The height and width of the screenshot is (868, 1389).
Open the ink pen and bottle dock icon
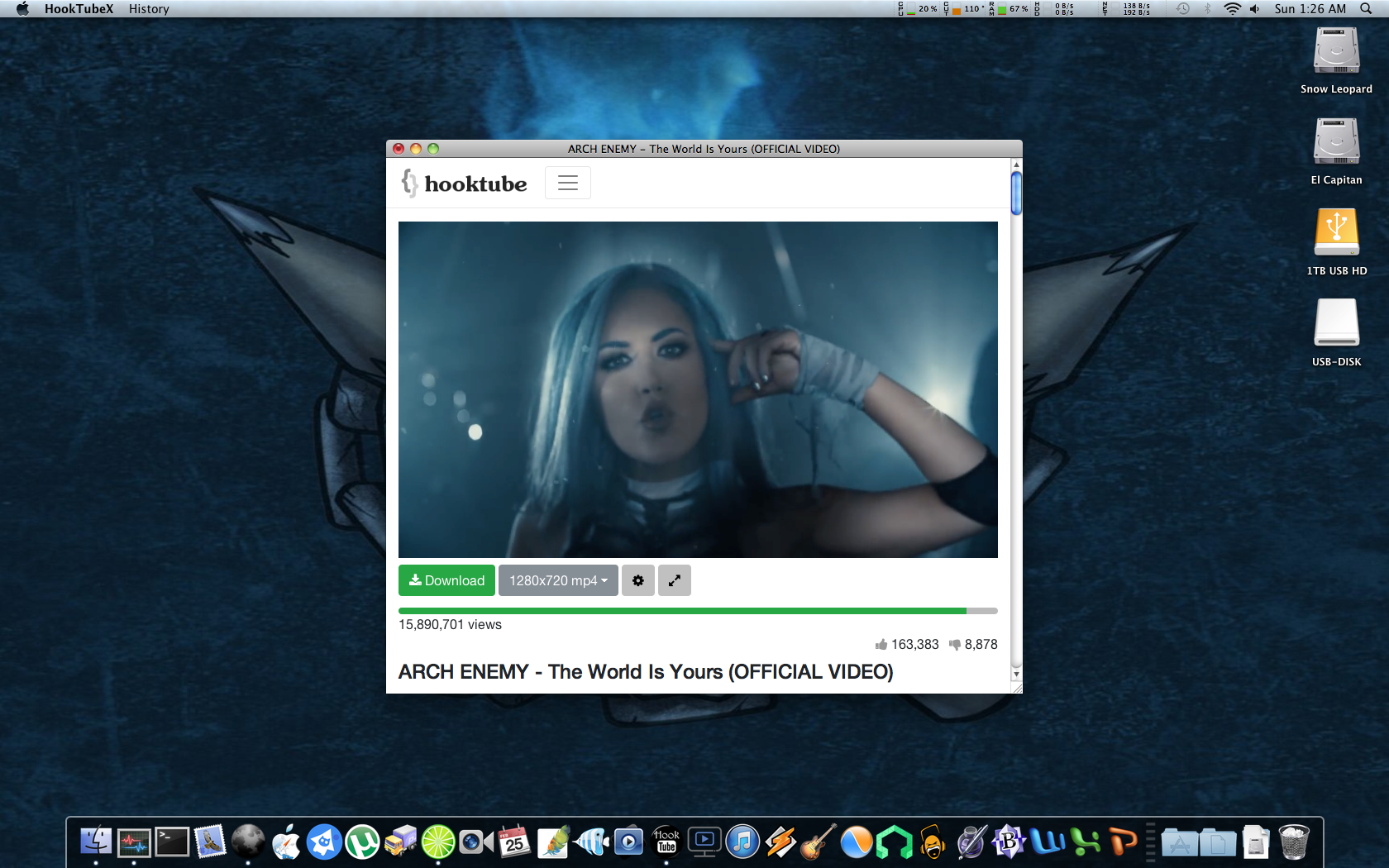[971, 842]
